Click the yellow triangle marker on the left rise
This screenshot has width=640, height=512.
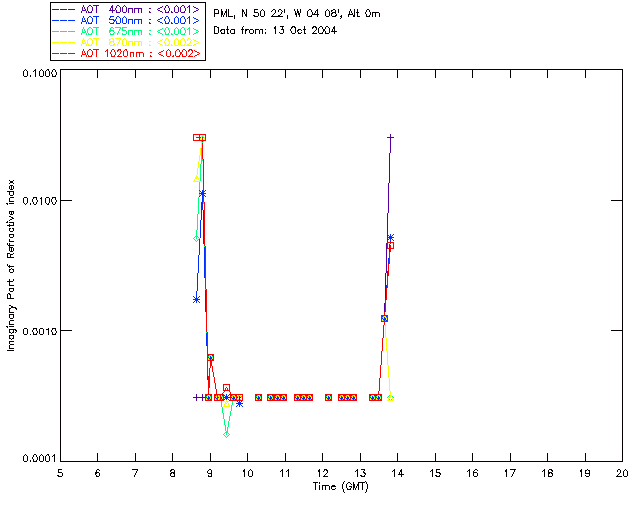[197, 178]
